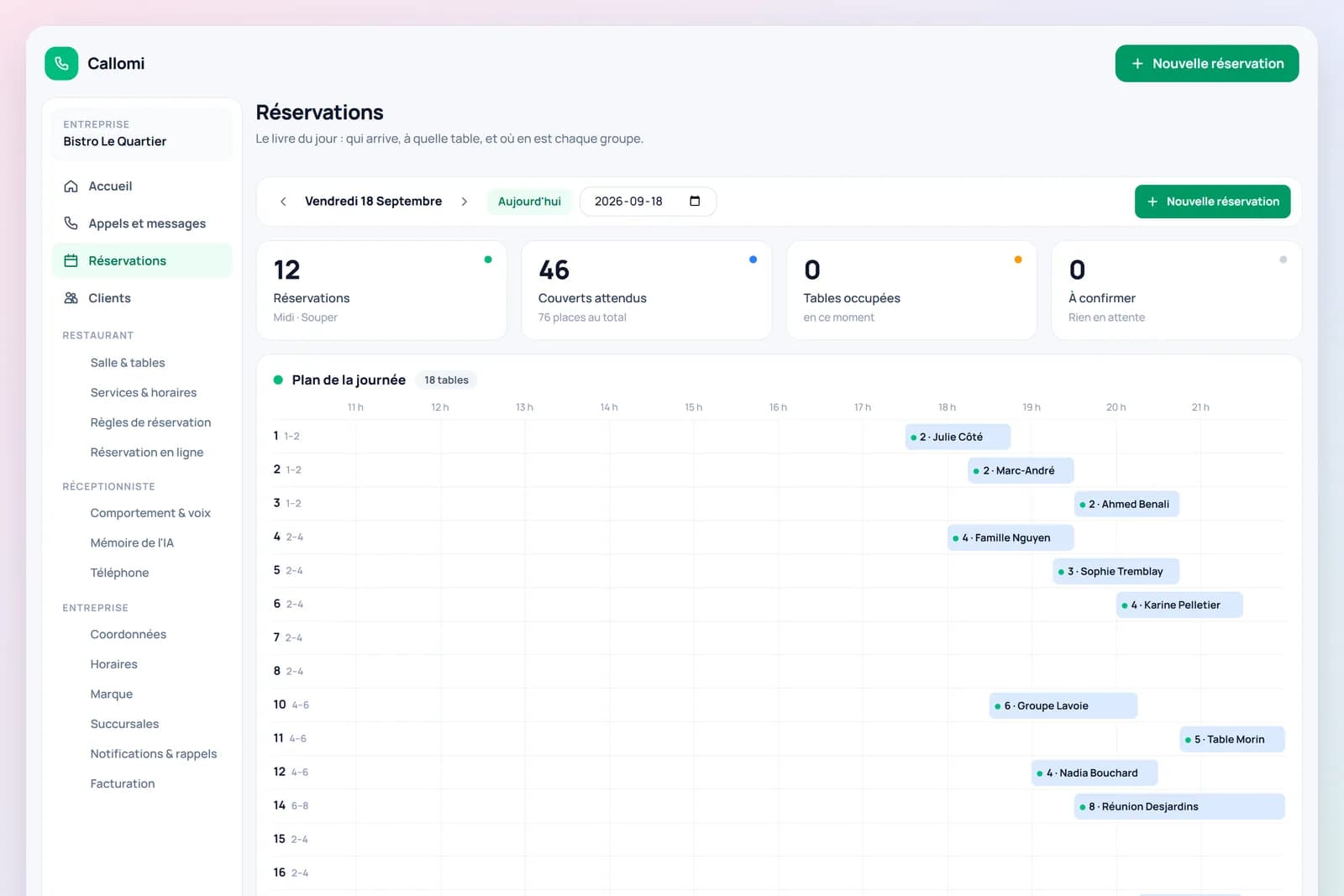Image resolution: width=1344 pixels, height=896 pixels.
Task: Jump to today with Aujourd'hui button
Action: [529, 202]
